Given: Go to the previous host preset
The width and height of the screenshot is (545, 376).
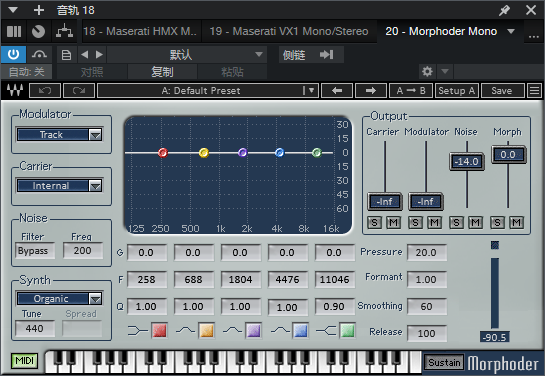Looking at the screenshot, I should (x=84, y=55).
